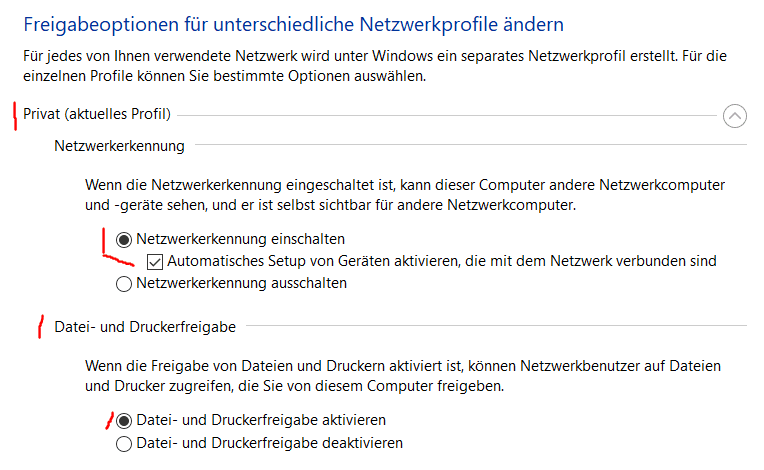764x470 pixels.
Task: Select the "Netzwerkerkennung ausschalten" radio button
Action: [124, 283]
